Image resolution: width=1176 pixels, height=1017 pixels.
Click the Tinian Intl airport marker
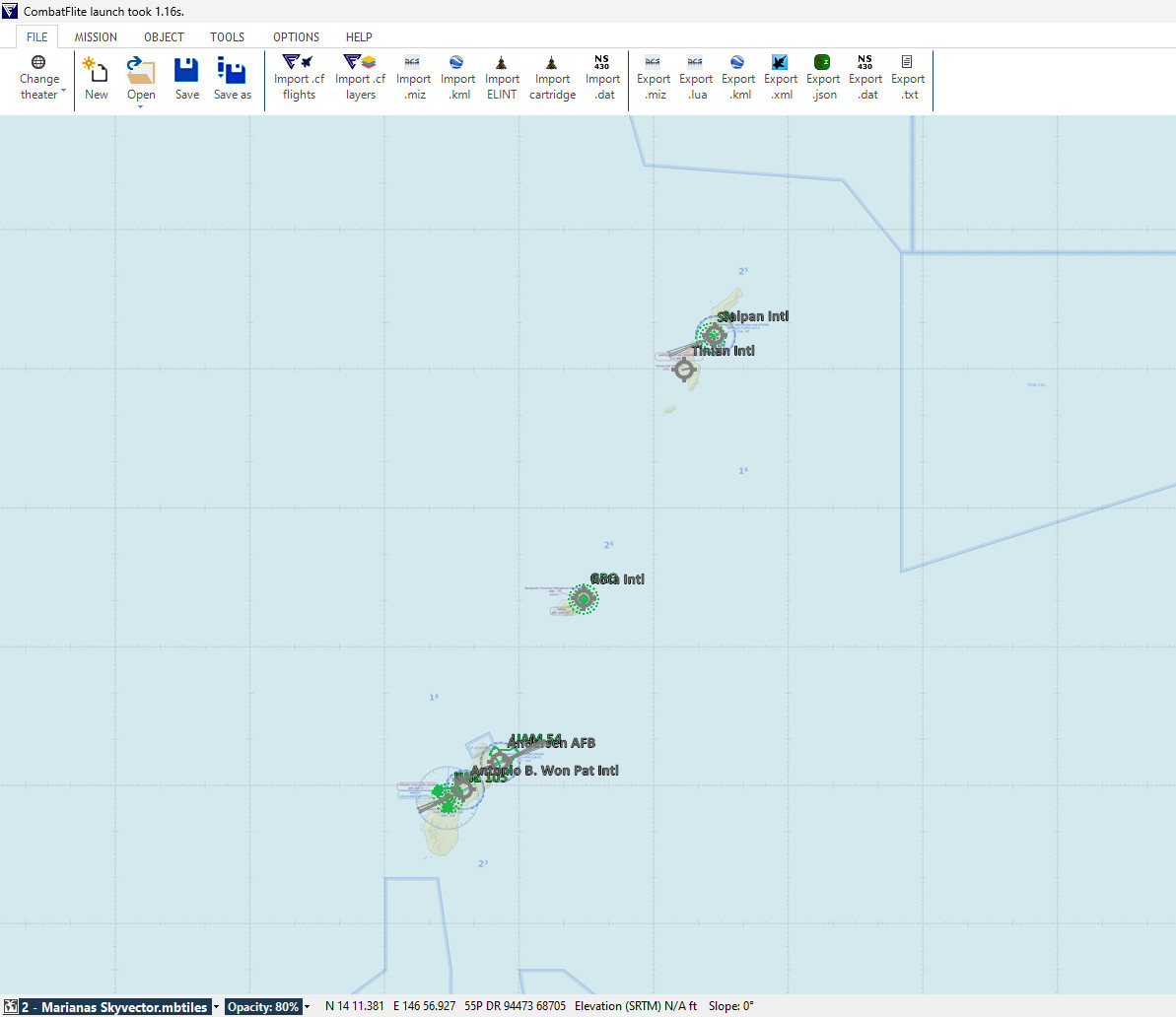[684, 370]
